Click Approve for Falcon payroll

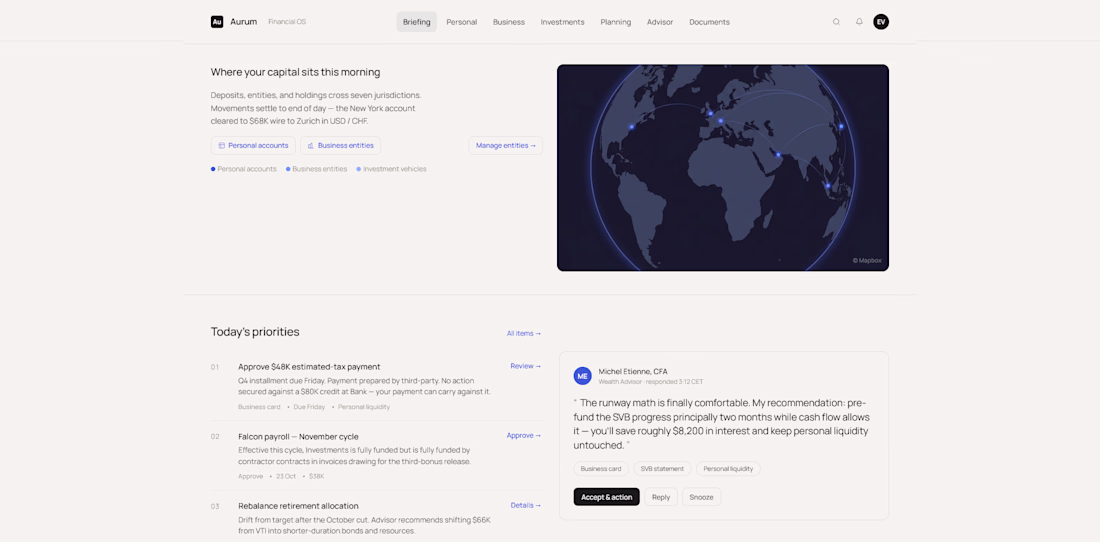(524, 435)
